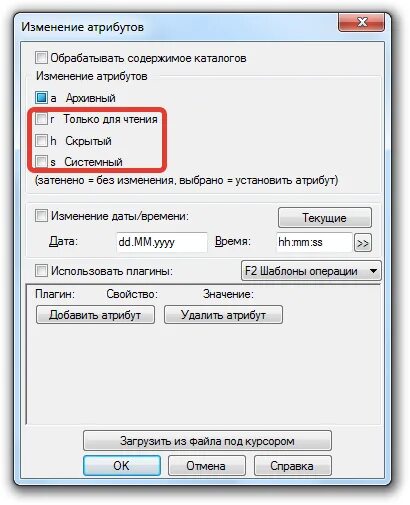Open the '>>' button next to time field
Image resolution: width=410 pixels, height=505 pixels.
(363, 243)
